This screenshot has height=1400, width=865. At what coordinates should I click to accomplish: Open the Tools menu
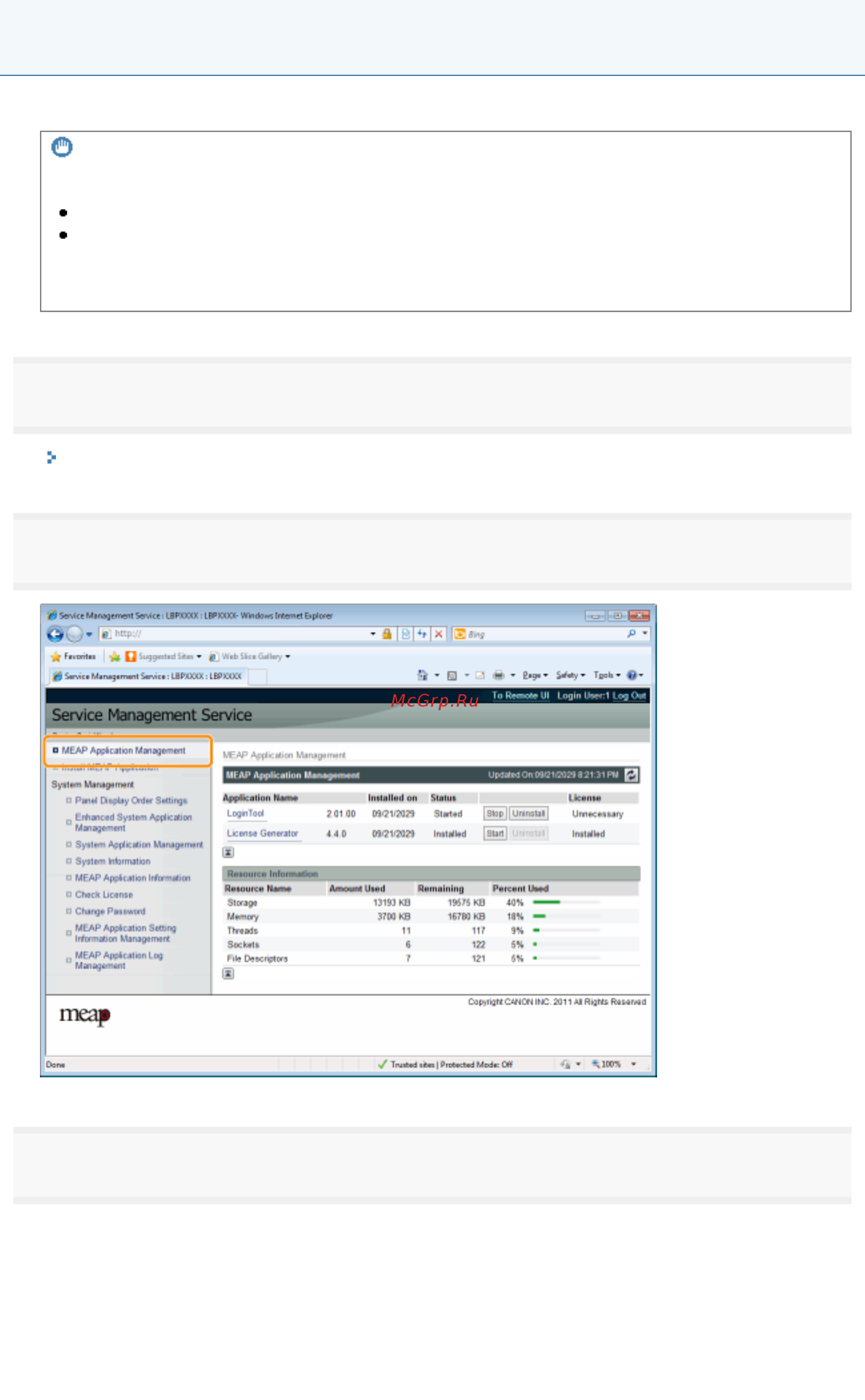coord(606,676)
